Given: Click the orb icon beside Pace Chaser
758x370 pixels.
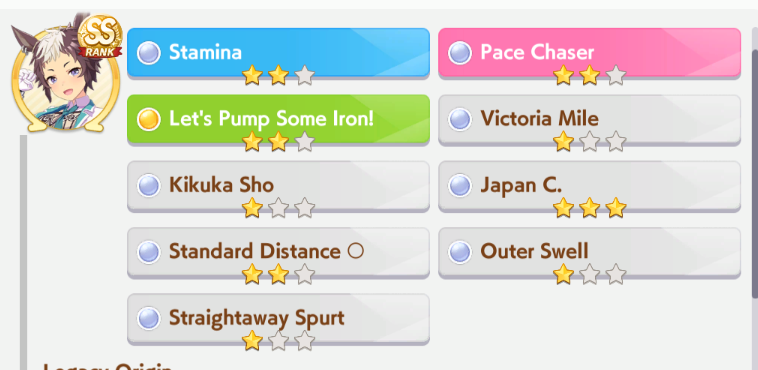Looking at the screenshot, I should pos(460,52).
